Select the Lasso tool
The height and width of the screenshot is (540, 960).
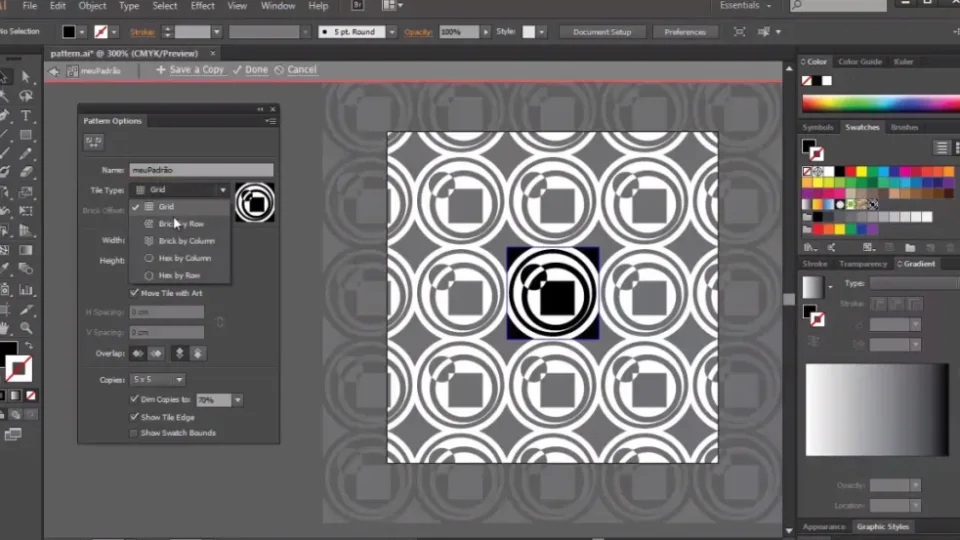click(26, 96)
